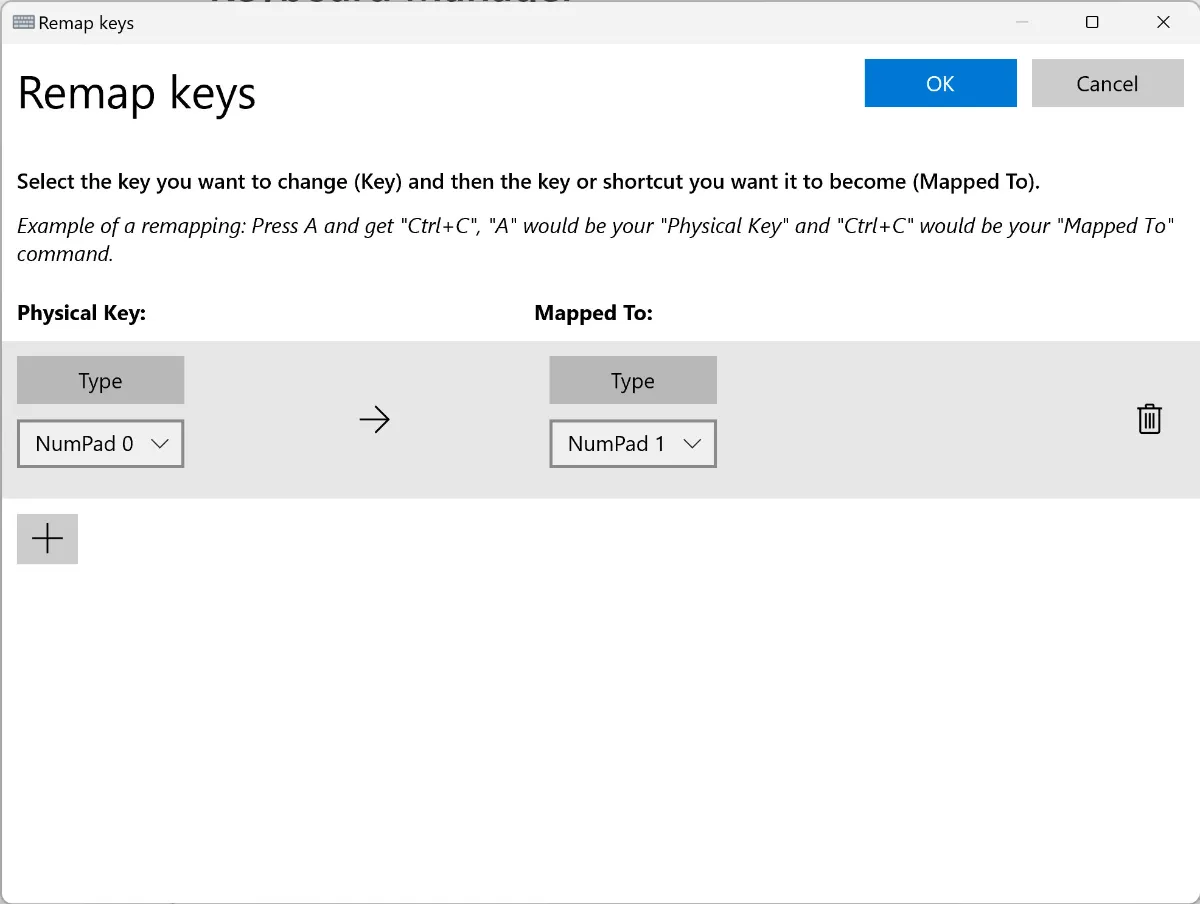Delete the NumPad 0 remapping row

[1149, 419]
